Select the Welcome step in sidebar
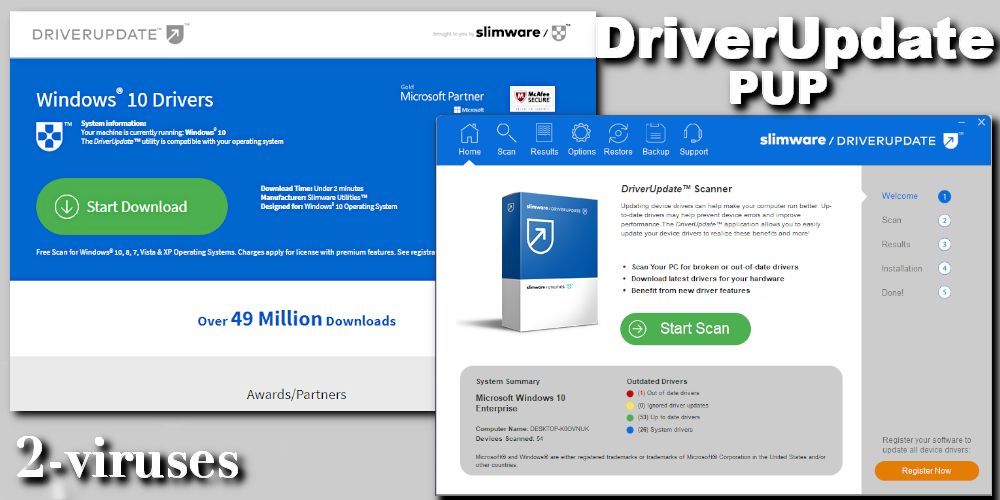This screenshot has height=500, width=1000. click(899, 196)
